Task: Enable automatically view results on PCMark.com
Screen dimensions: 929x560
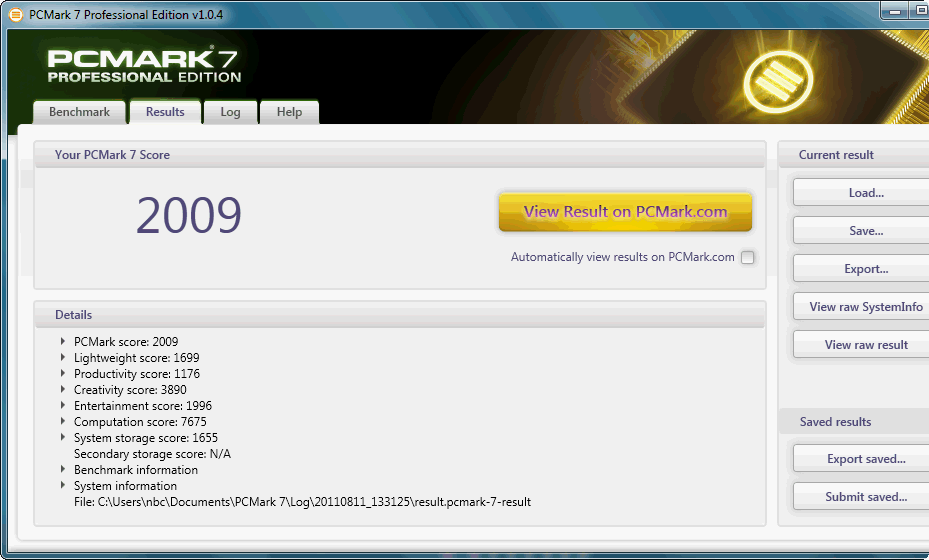Action: (748, 257)
